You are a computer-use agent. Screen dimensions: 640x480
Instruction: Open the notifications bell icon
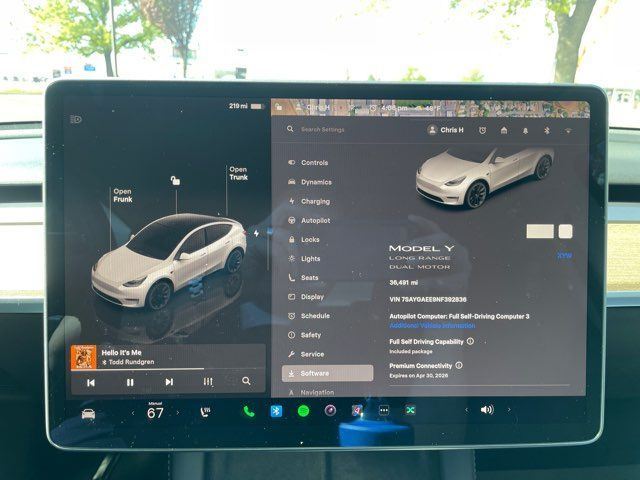click(525, 130)
